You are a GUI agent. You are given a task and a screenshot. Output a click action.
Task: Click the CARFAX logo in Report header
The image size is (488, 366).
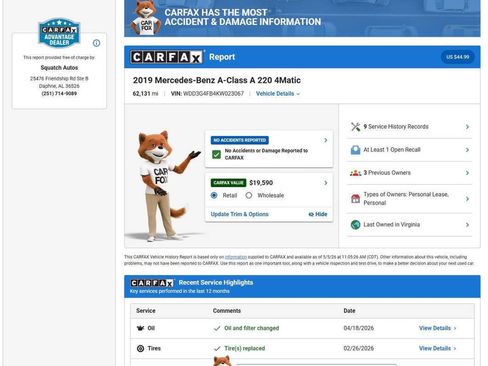click(166, 57)
